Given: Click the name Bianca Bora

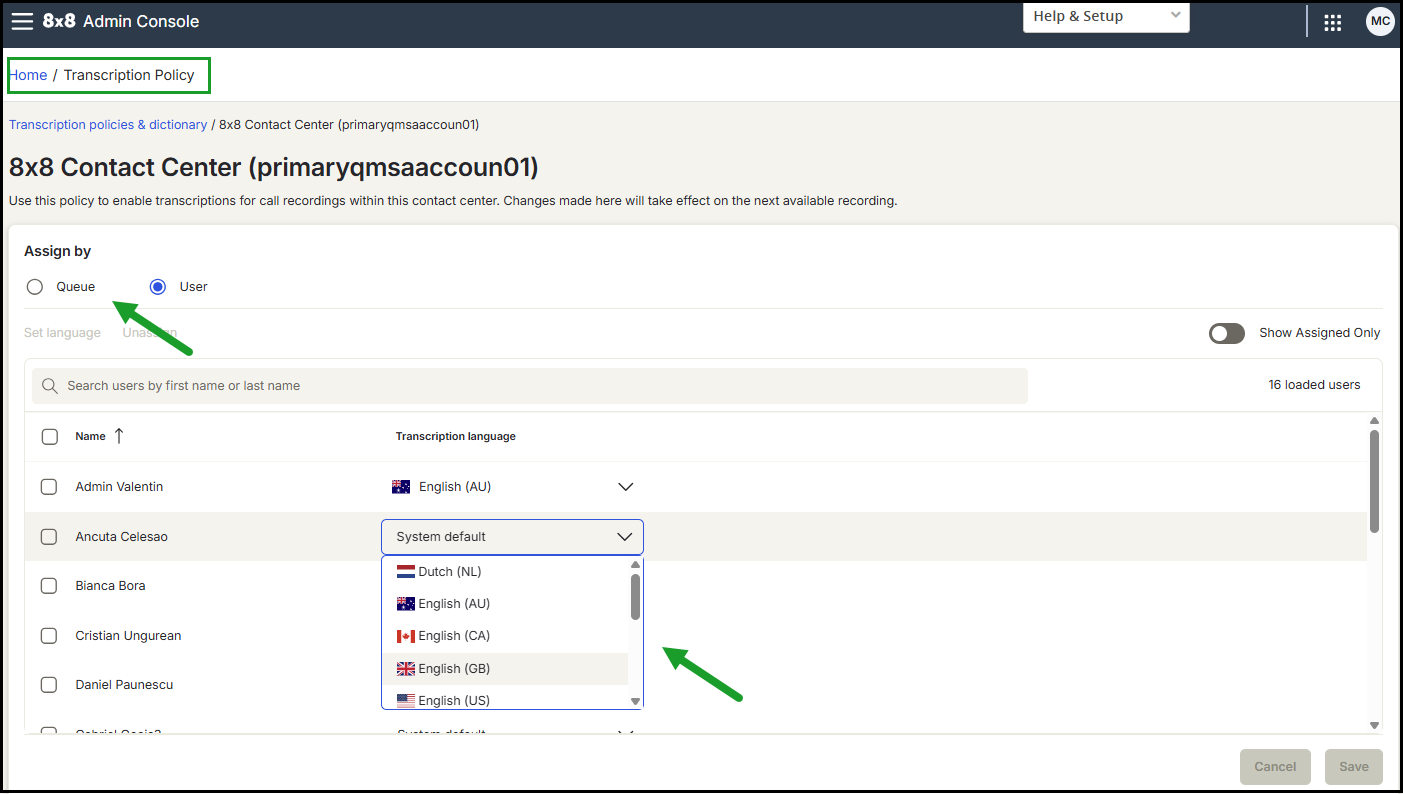Looking at the screenshot, I should point(111,586).
